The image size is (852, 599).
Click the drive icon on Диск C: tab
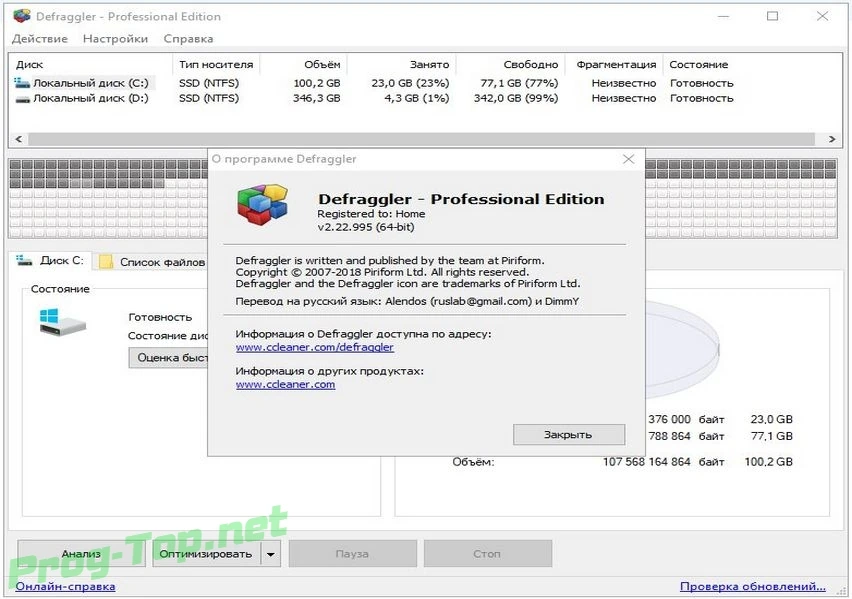[24, 260]
